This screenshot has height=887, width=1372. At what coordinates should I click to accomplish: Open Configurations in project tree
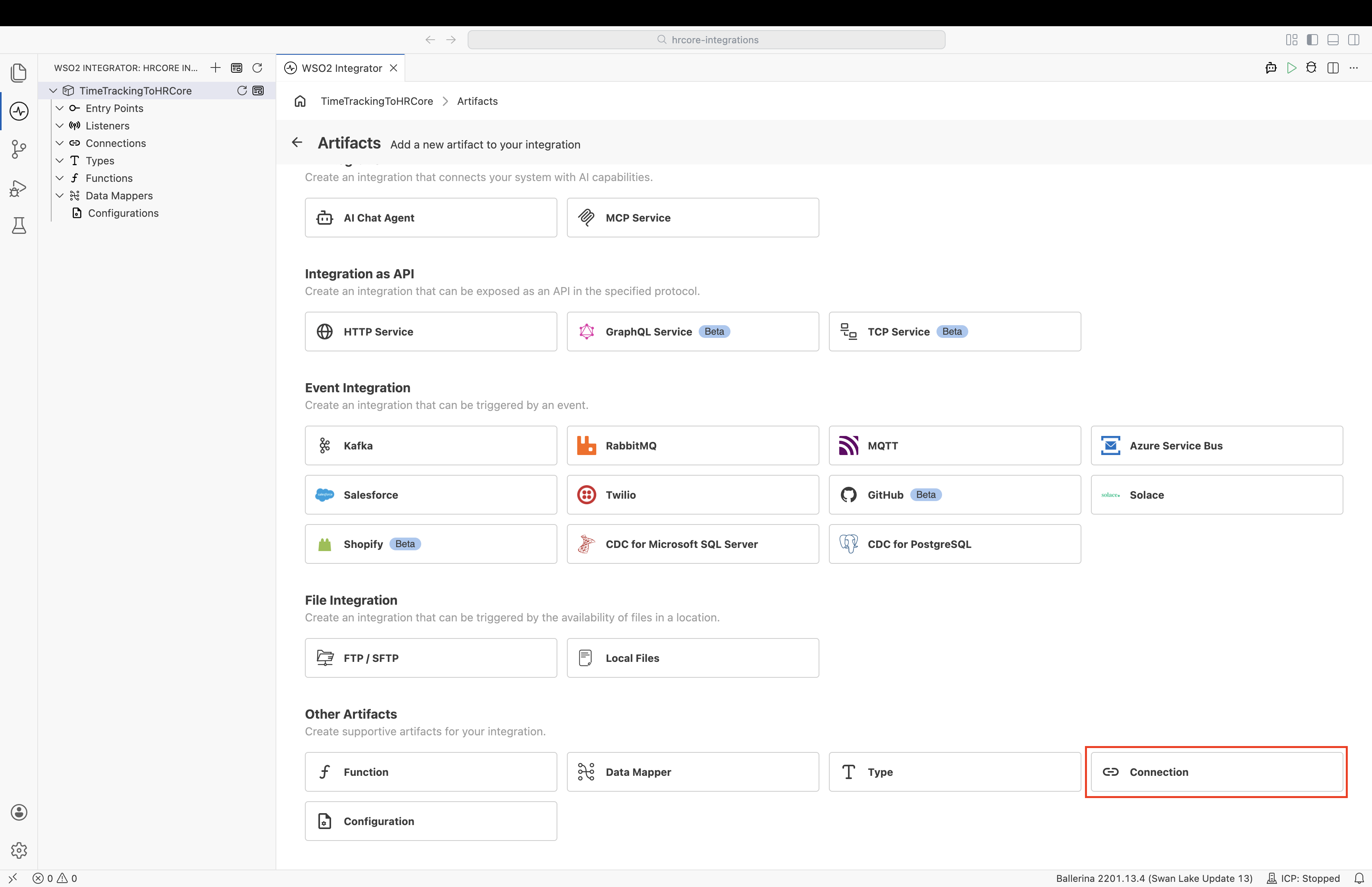123,213
